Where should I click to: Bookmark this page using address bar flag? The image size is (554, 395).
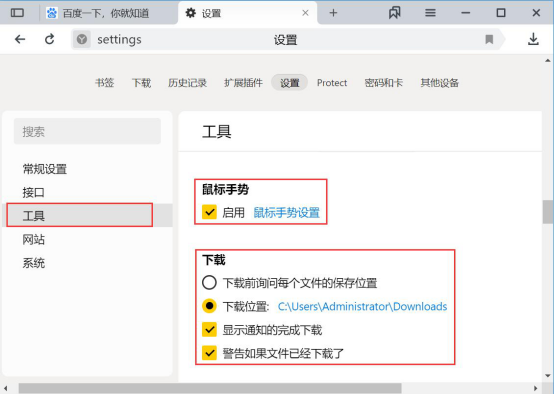[489, 39]
